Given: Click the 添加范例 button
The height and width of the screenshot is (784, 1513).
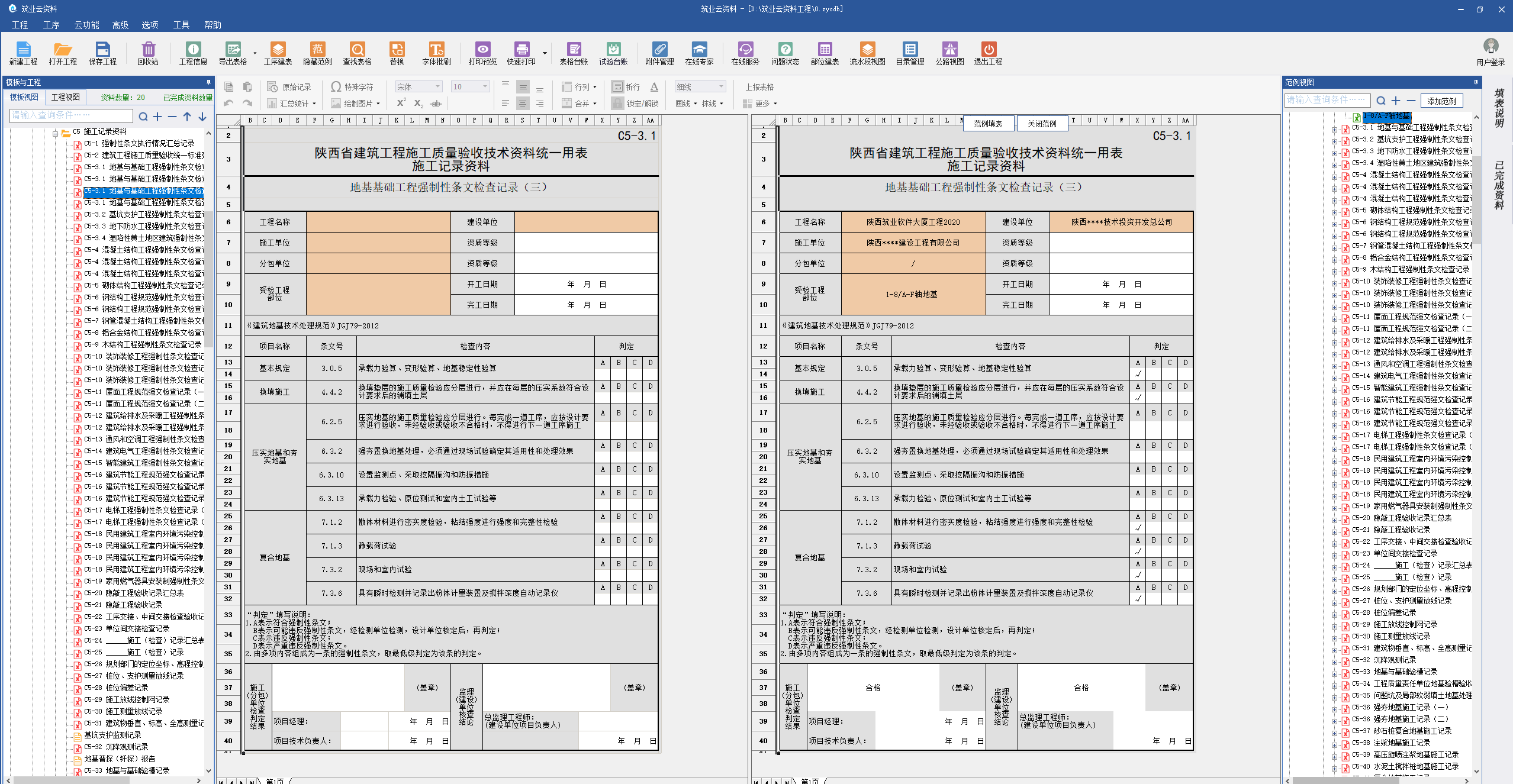Looking at the screenshot, I should point(1441,101).
